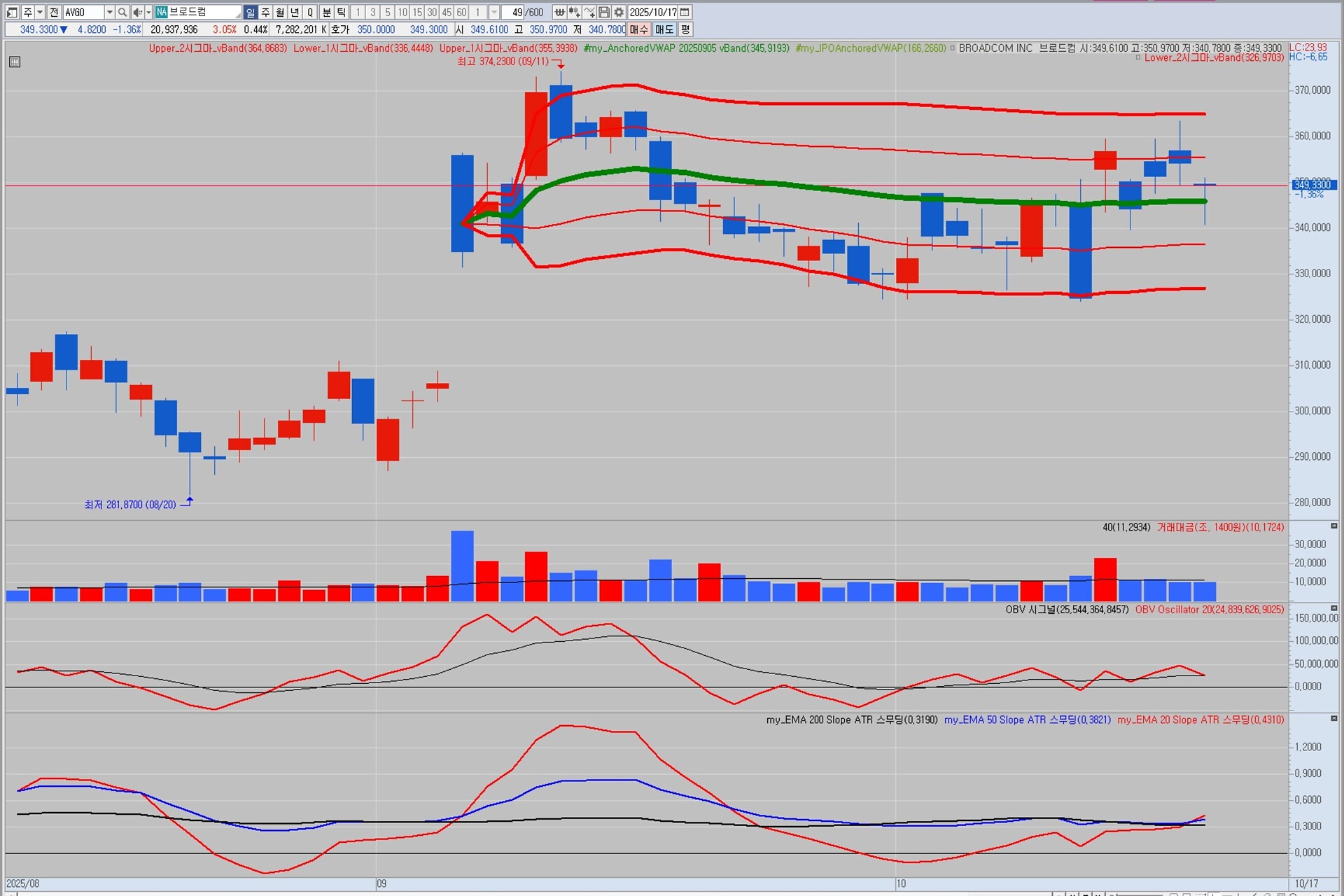Switch to monthly (월) period
This screenshot has width=1344, height=896.
pyautogui.click(x=280, y=12)
